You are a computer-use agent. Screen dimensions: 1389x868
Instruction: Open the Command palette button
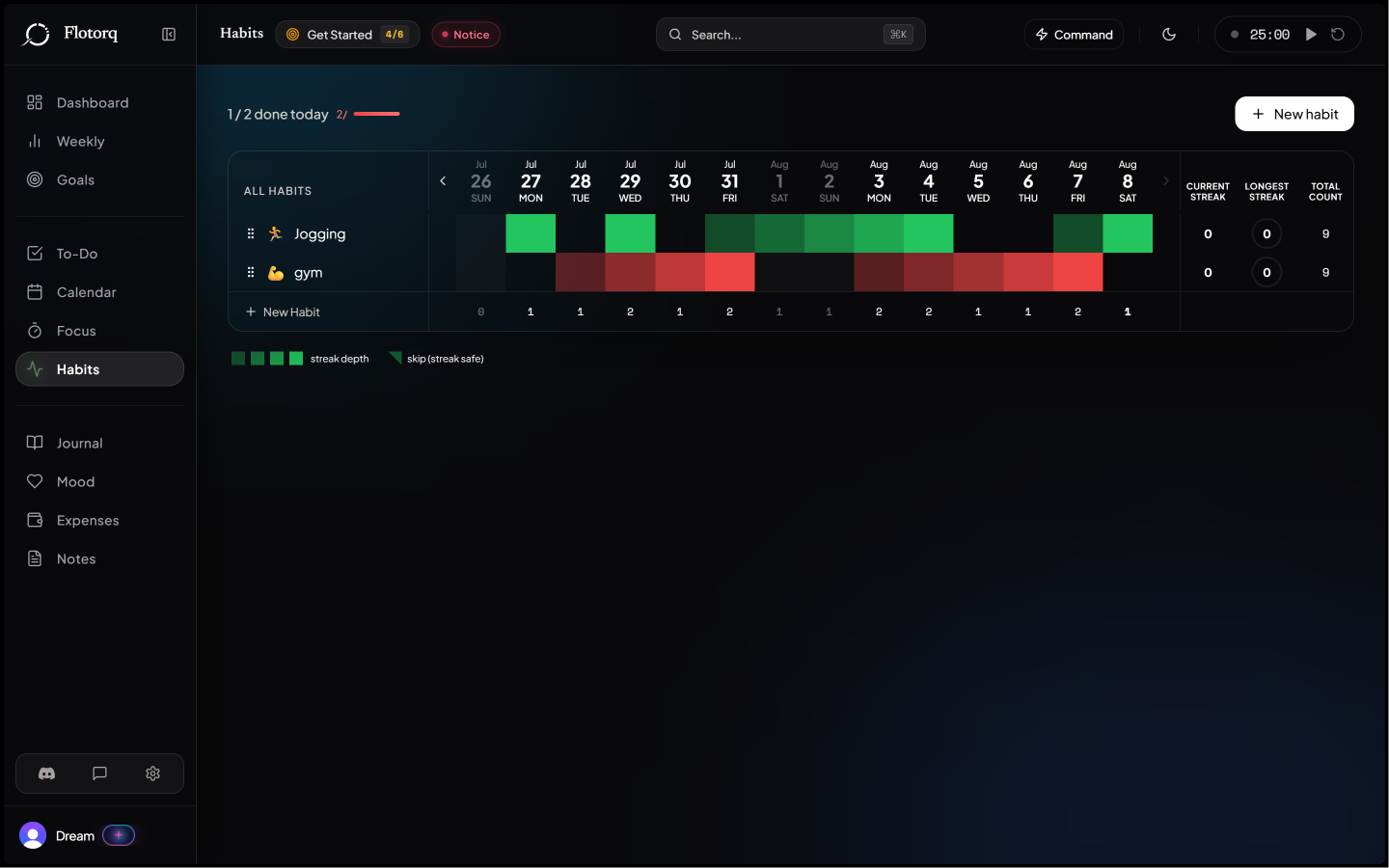tap(1074, 35)
